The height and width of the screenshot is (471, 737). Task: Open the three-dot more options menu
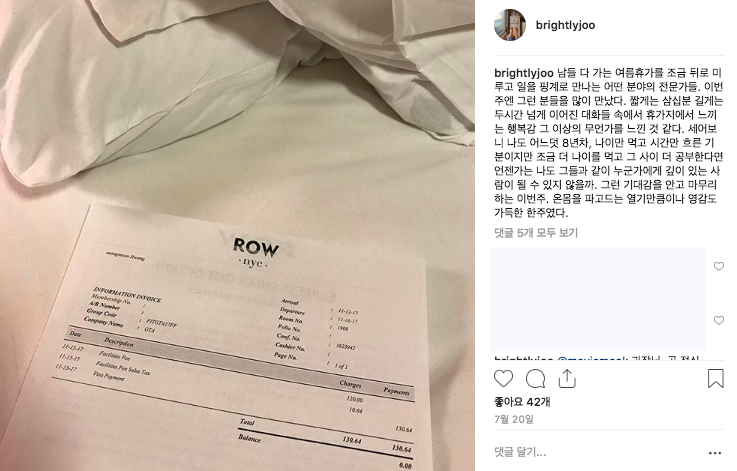click(715, 453)
